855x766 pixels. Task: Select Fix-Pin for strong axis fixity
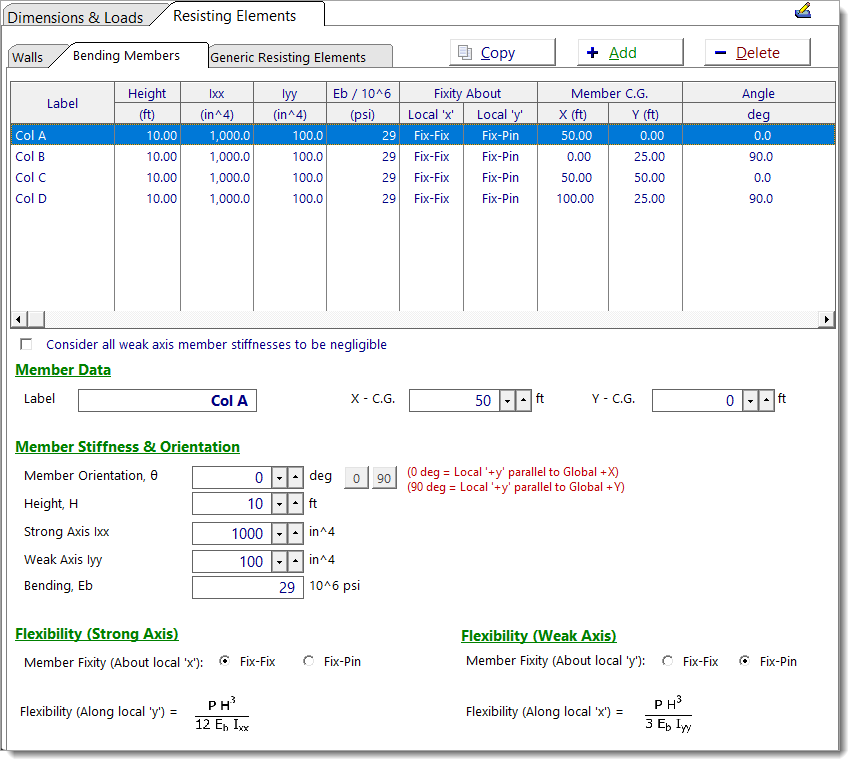click(309, 661)
